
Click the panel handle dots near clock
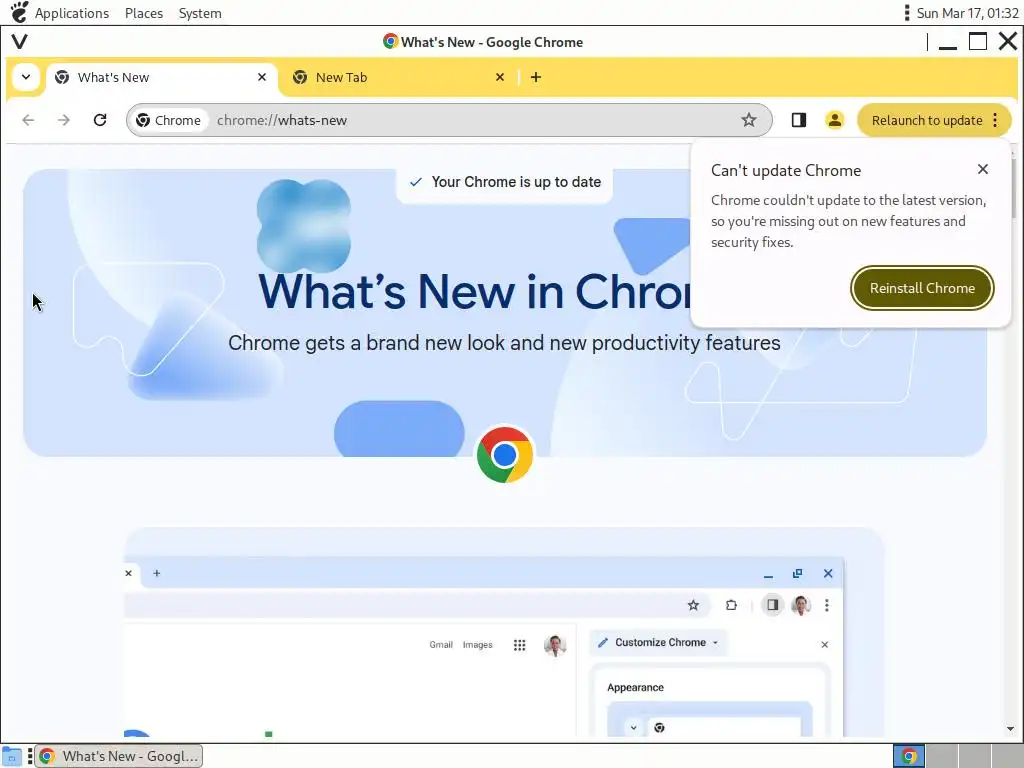(906, 13)
